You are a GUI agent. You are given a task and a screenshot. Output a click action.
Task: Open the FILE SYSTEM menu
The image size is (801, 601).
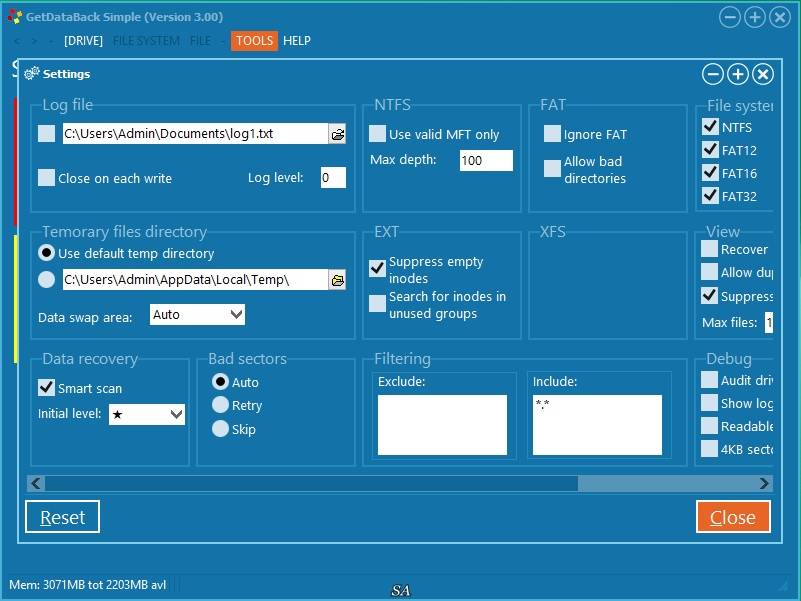(x=146, y=41)
